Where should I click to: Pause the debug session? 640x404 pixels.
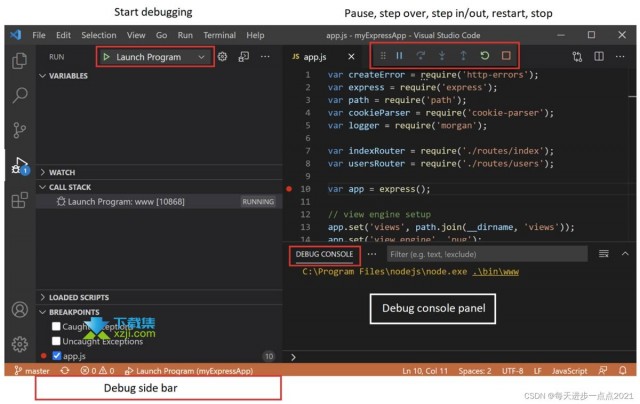(x=400, y=55)
